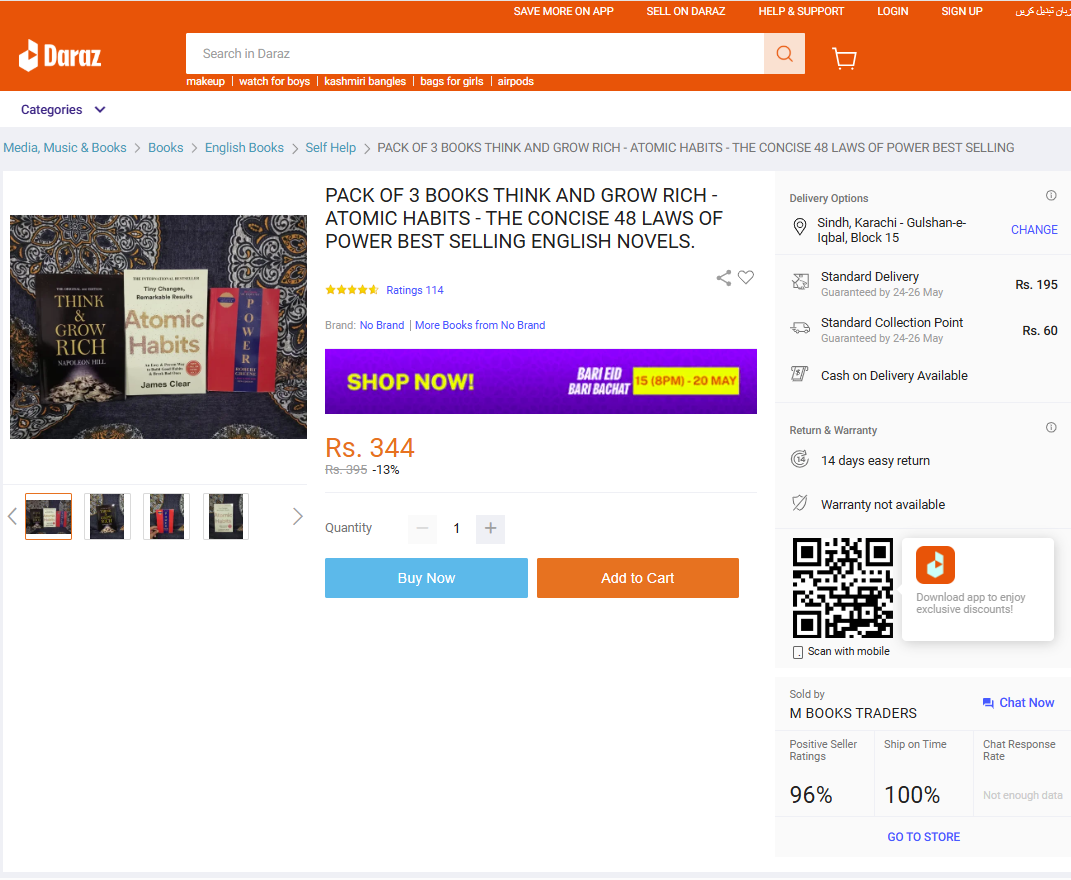
Task: Click watch for boys suggestion
Action: pyautogui.click(x=275, y=81)
